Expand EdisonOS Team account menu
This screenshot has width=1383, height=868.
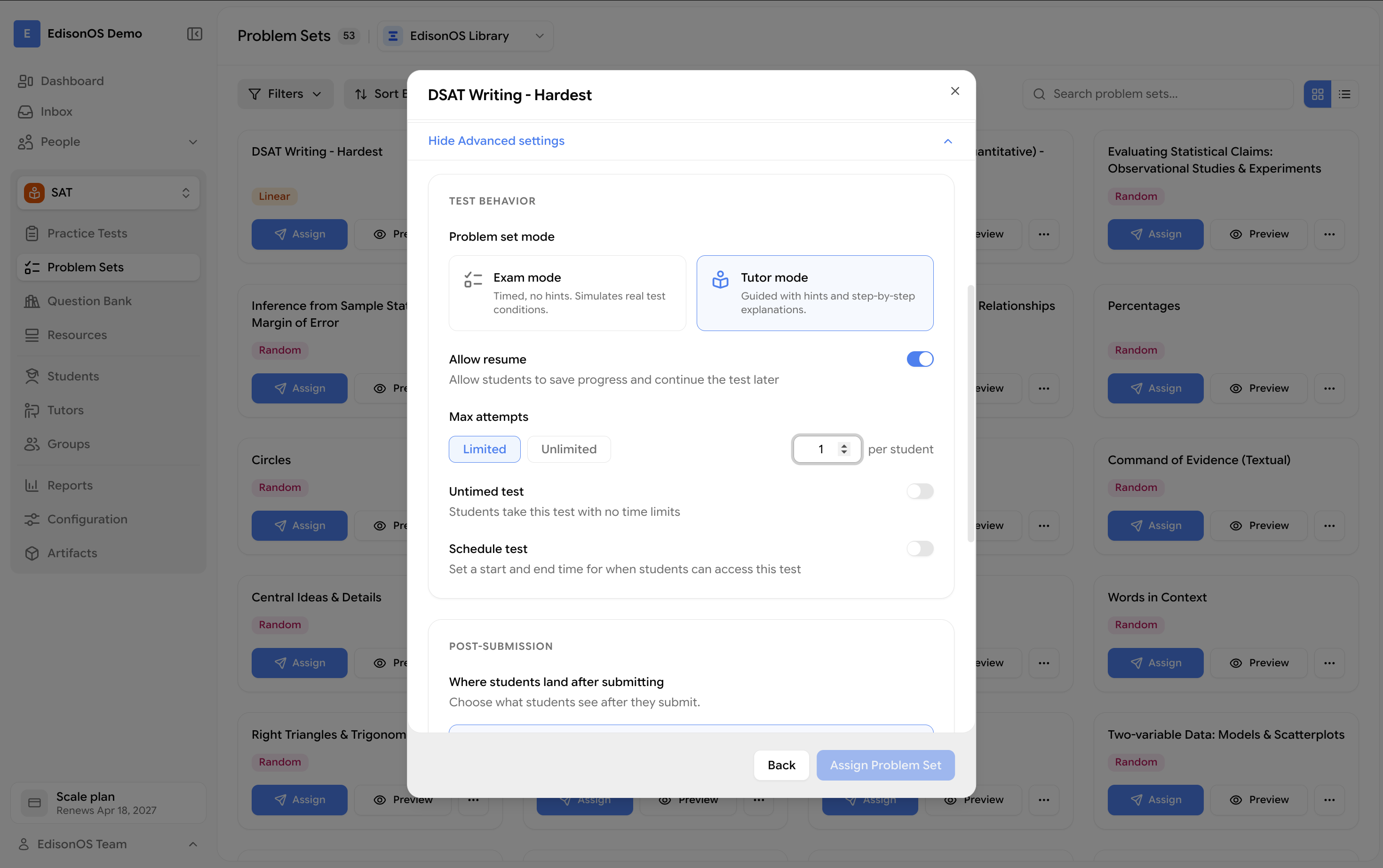(108, 844)
